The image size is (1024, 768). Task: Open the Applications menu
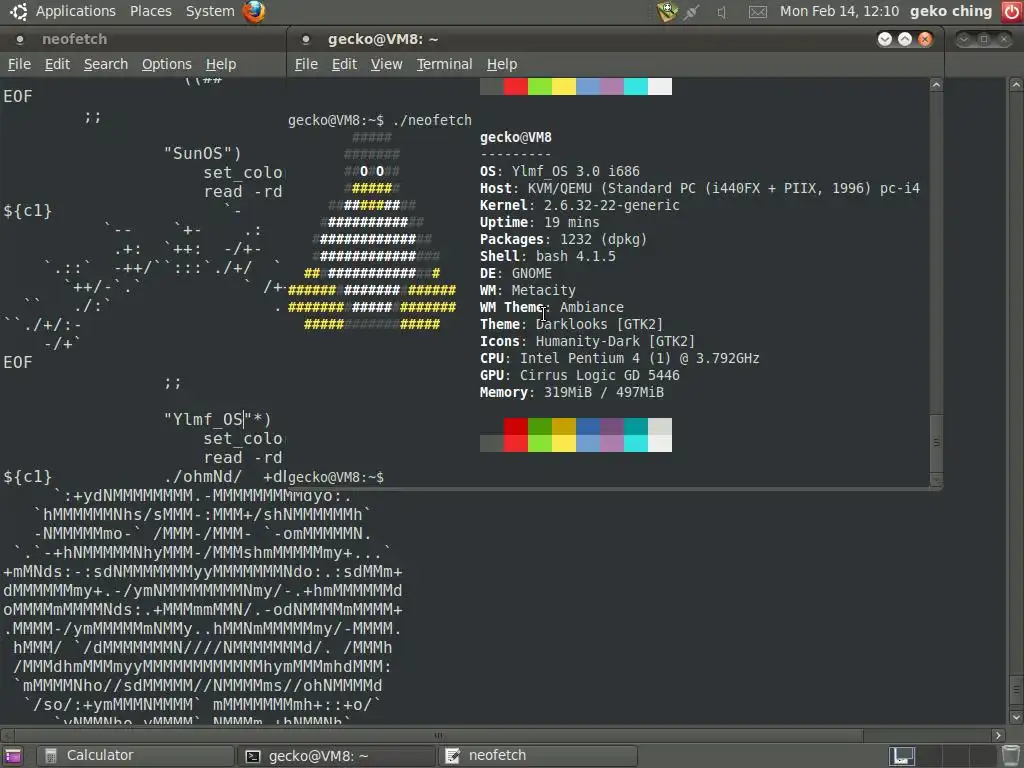(x=76, y=11)
